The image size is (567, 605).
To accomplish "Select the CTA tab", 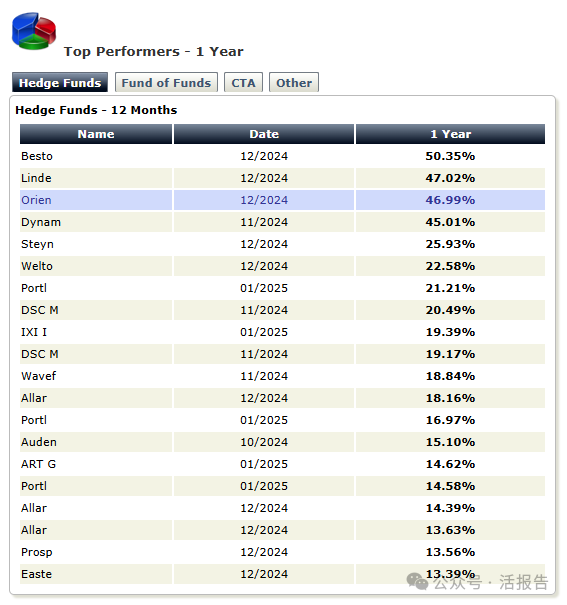I will (243, 82).
